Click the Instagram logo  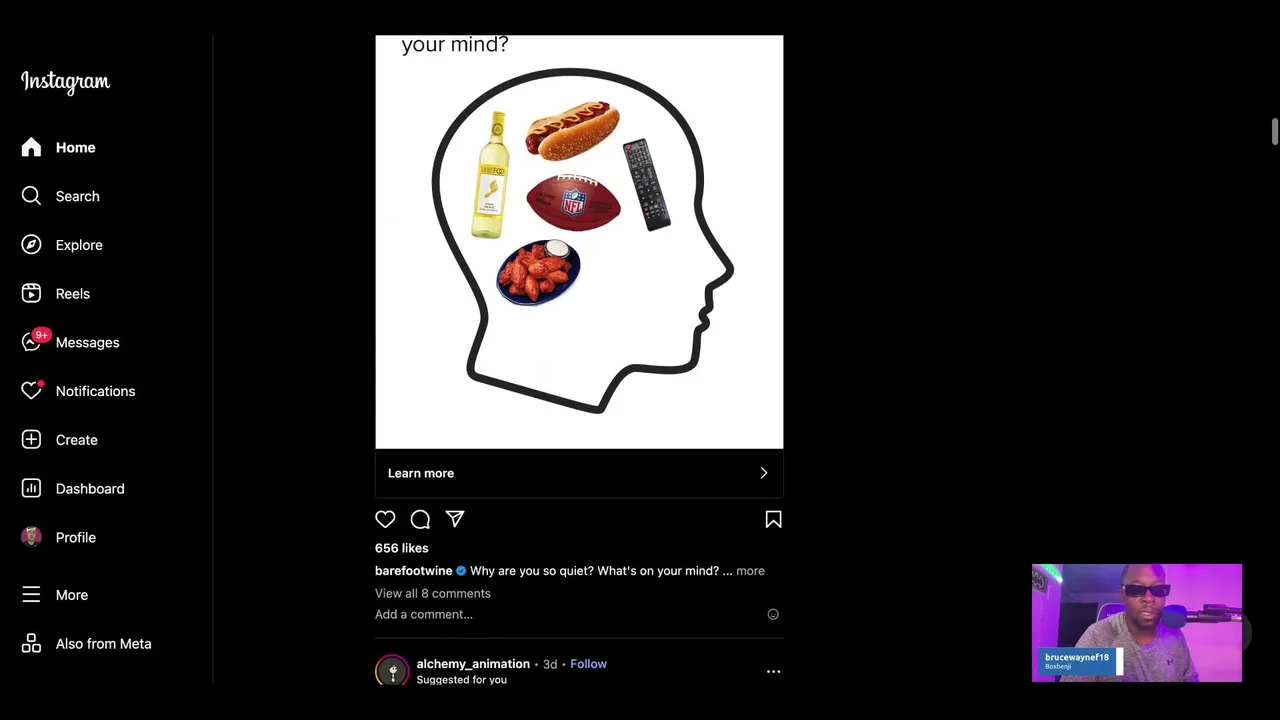(65, 82)
